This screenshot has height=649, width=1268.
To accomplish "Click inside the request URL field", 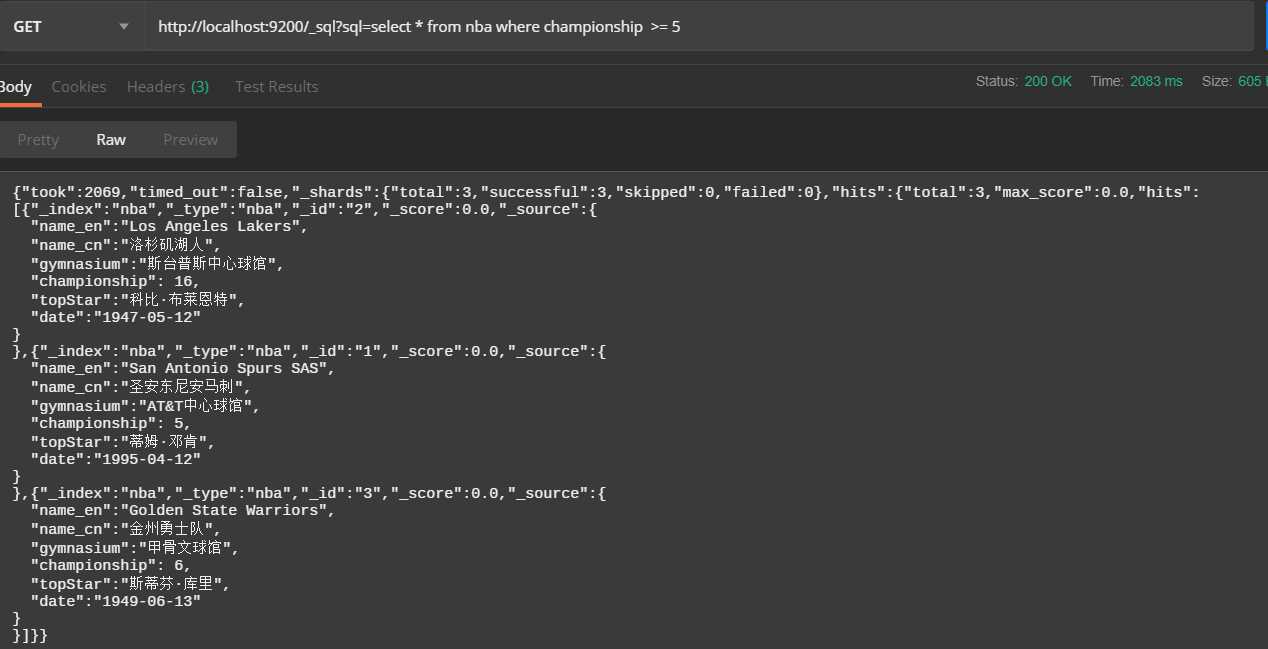I will 699,26.
